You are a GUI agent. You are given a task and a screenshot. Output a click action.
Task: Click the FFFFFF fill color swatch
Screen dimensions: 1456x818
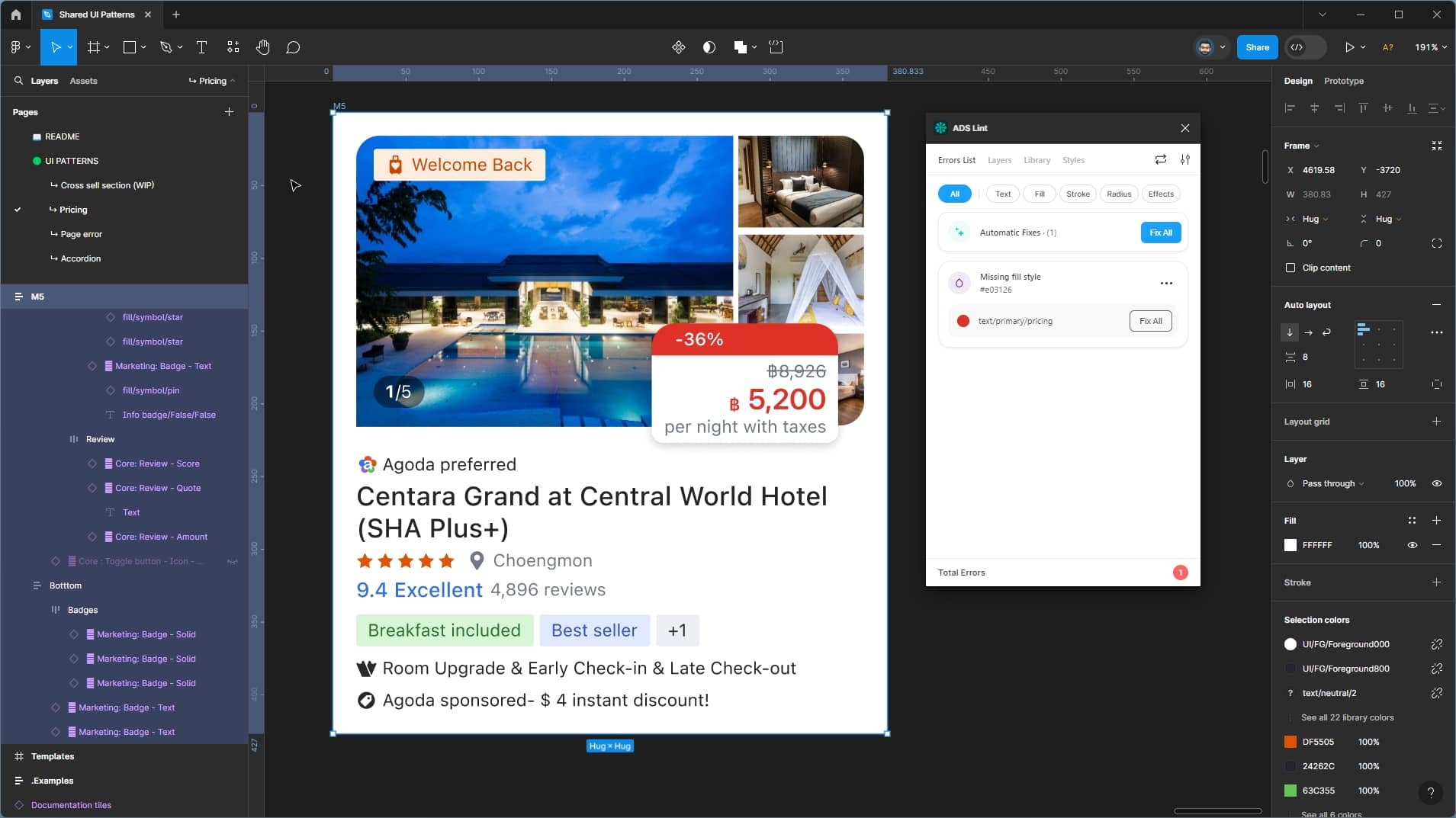(1290, 545)
